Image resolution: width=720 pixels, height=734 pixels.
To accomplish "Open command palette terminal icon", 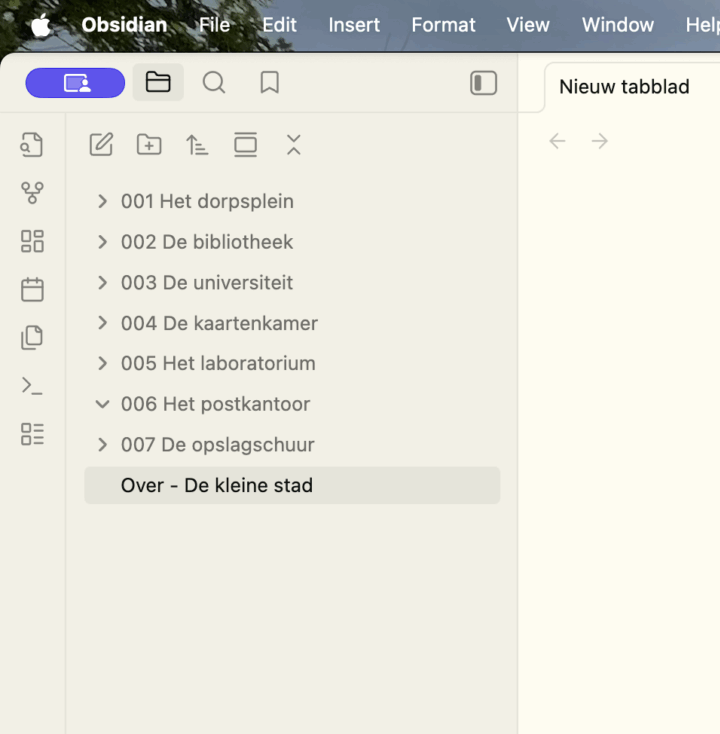I will [x=33, y=386].
